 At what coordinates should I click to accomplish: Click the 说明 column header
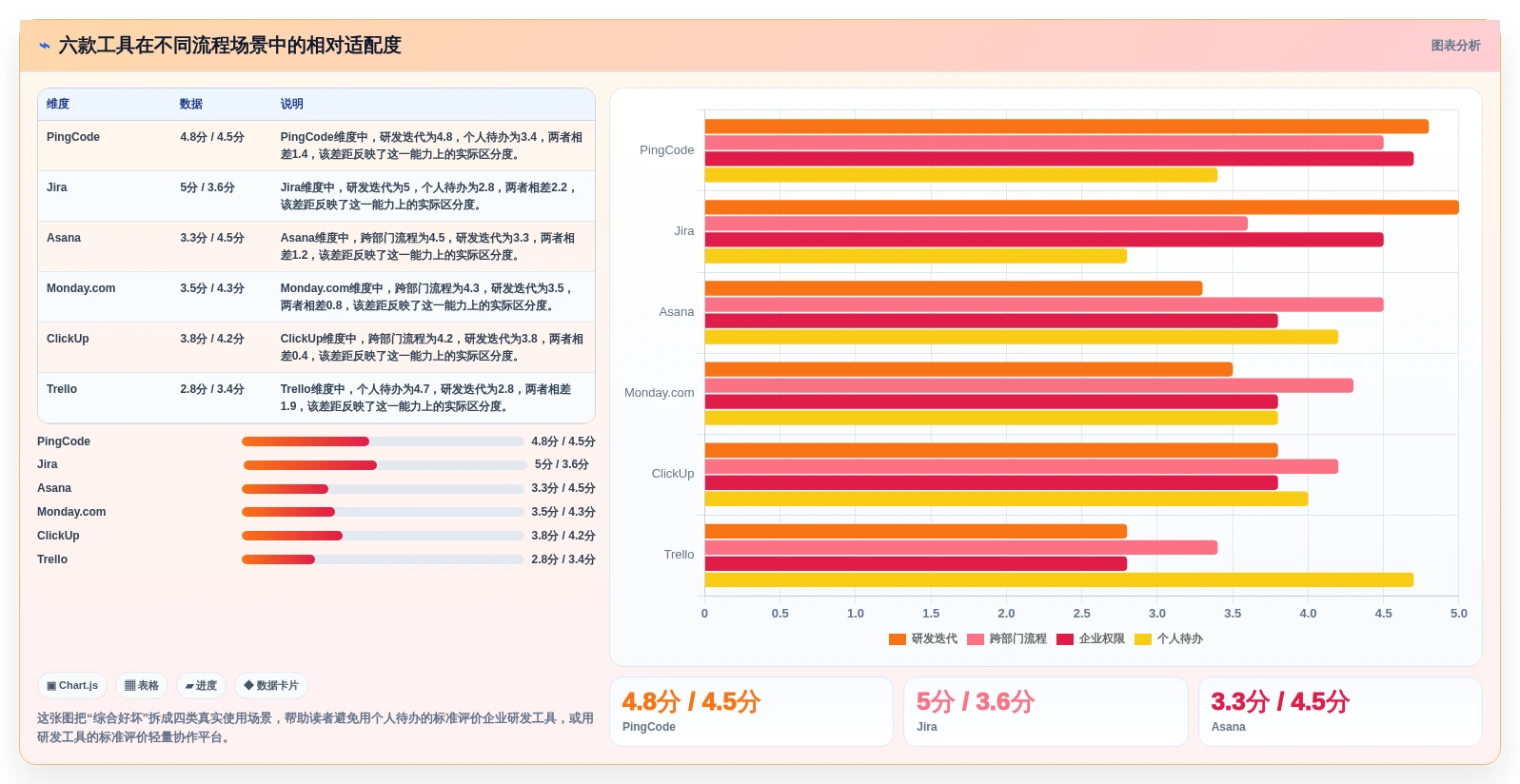pos(291,104)
